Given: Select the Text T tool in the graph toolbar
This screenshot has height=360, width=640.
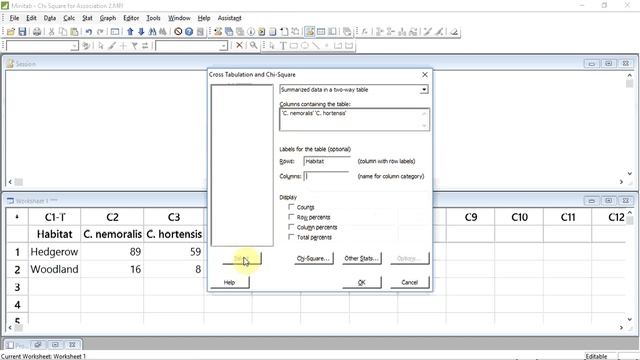Looking at the screenshot, I should 282,46.
